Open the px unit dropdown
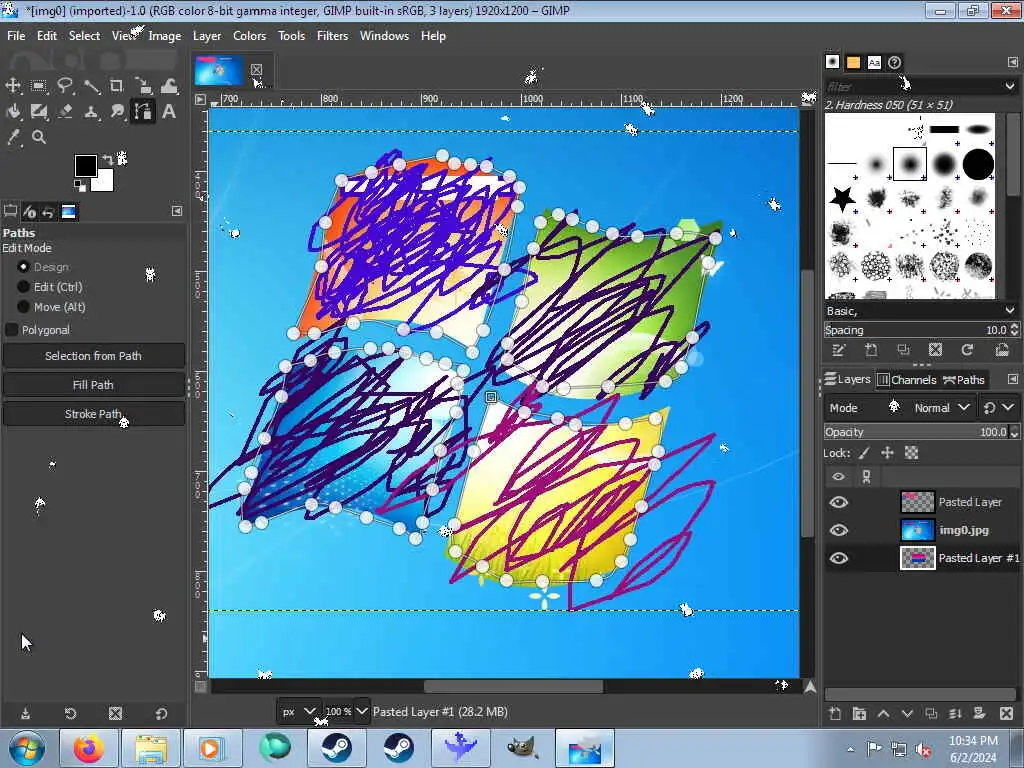Screen dimensions: 1024x768 297,712
